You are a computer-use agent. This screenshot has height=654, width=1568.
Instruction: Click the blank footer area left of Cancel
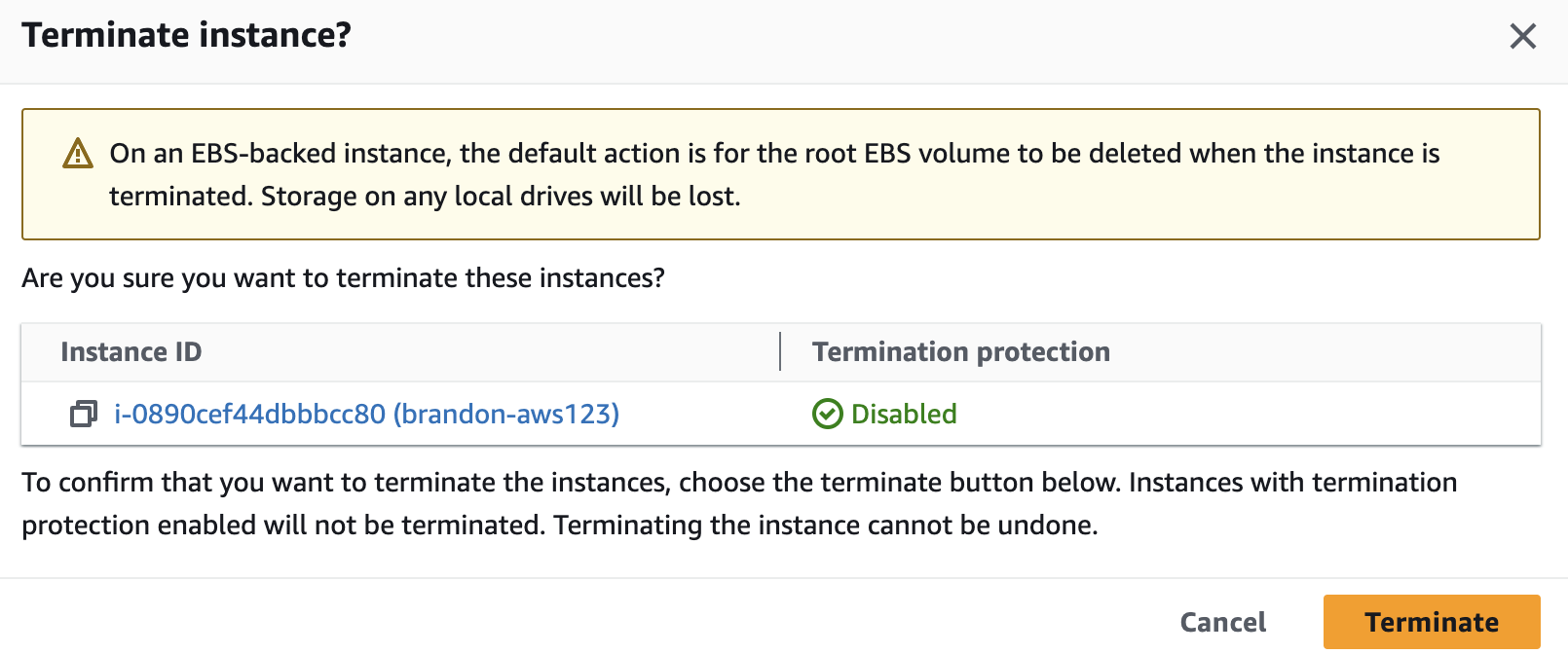click(584, 622)
